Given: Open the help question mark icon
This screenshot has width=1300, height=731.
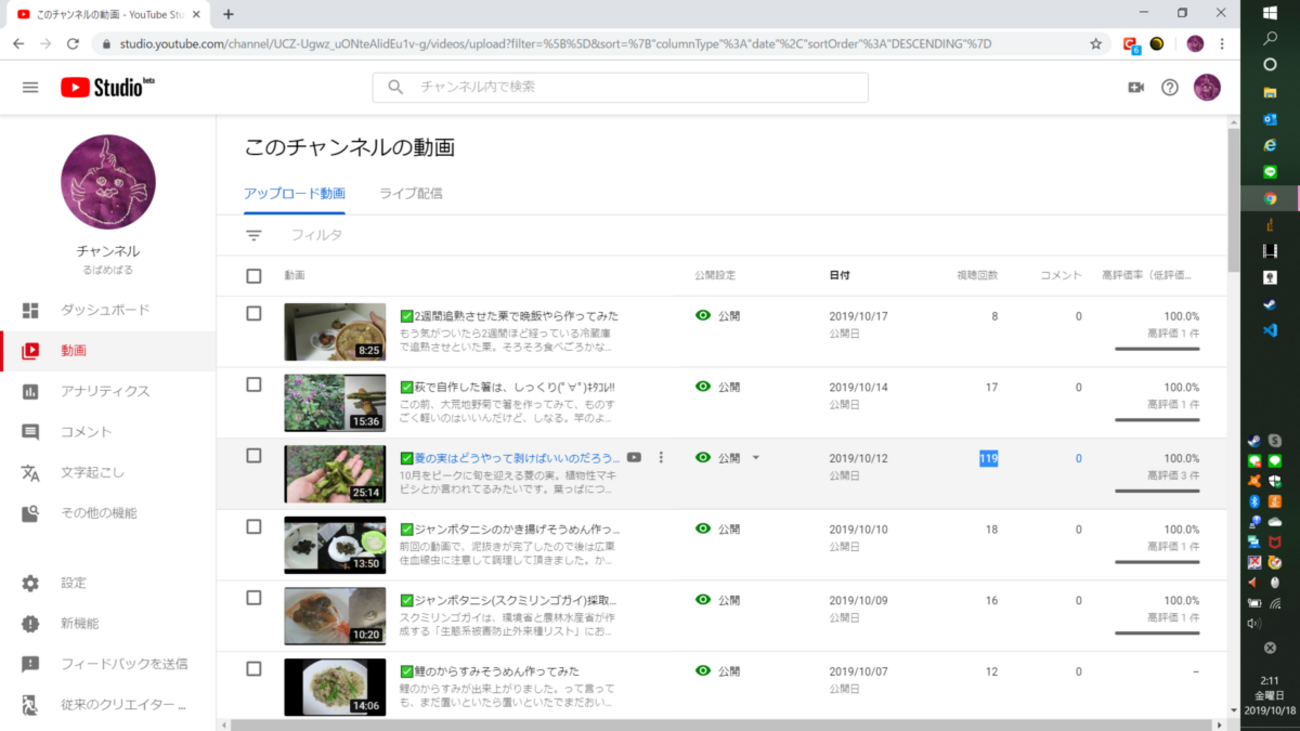Looking at the screenshot, I should pos(1169,87).
